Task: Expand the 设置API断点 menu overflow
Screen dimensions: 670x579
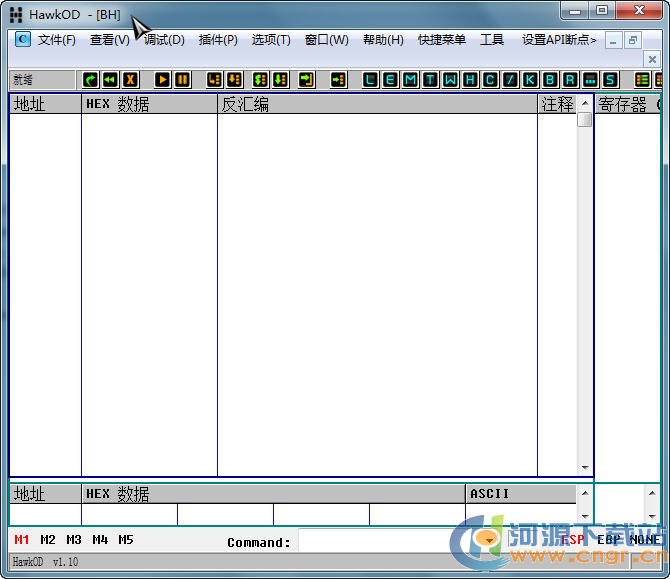Action: pyautogui.click(x=559, y=40)
